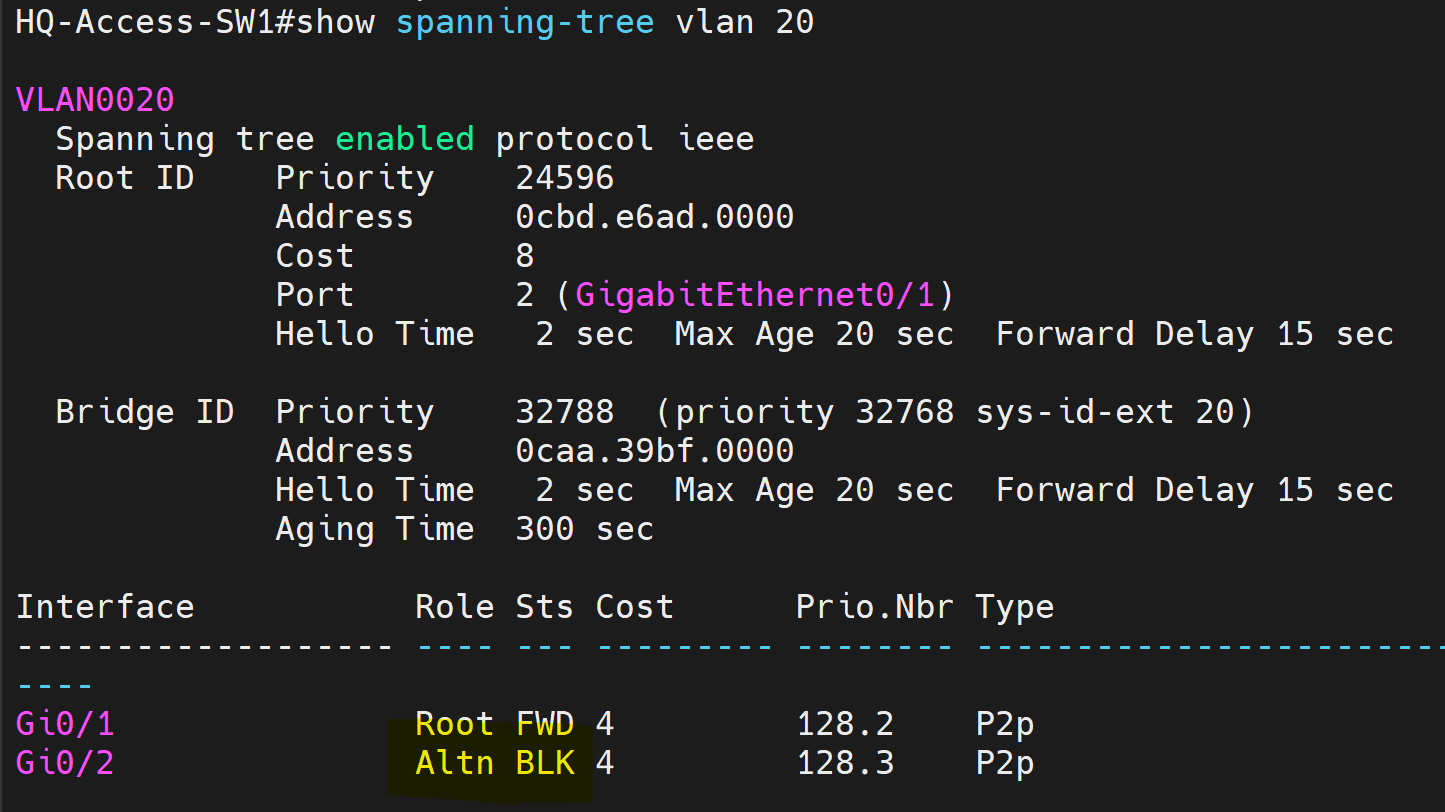Viewport: 1445px width, 812px height.
Task: Click GigabitEthernet0/1 in Port line
Action: [755, 295]
